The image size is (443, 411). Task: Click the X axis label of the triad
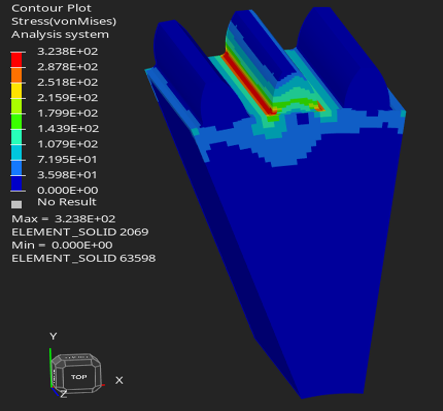[119, 380]
